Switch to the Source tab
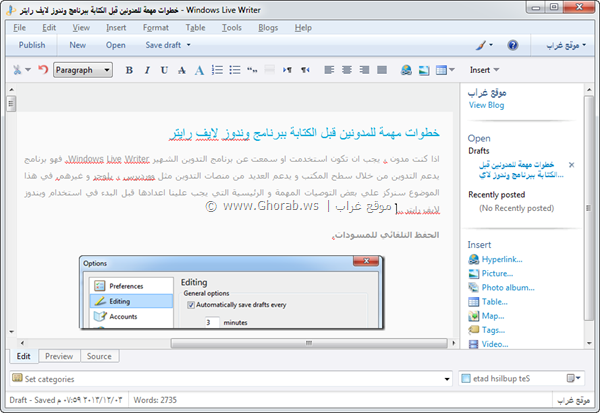The height and width of the screenshot is (413, 600). click(x=99, y=356)
